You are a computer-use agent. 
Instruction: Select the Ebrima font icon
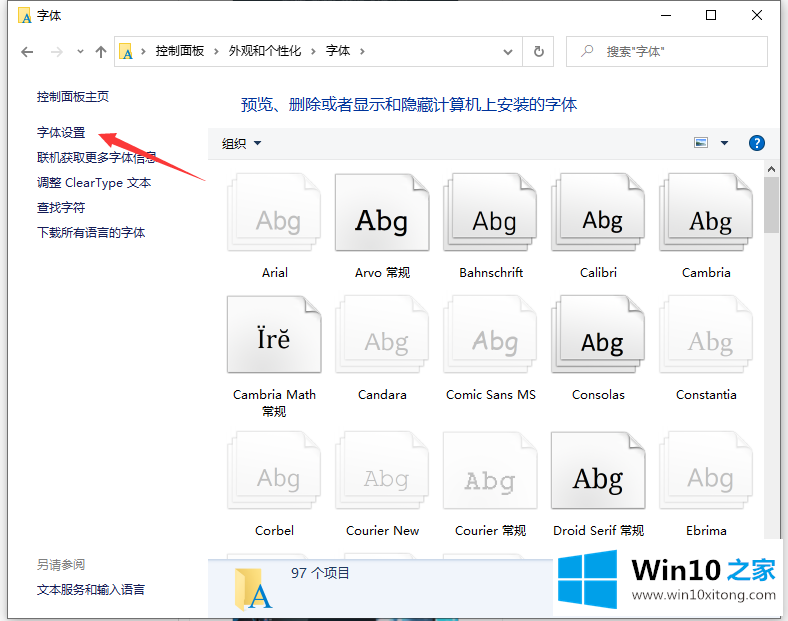click(706, 470)
